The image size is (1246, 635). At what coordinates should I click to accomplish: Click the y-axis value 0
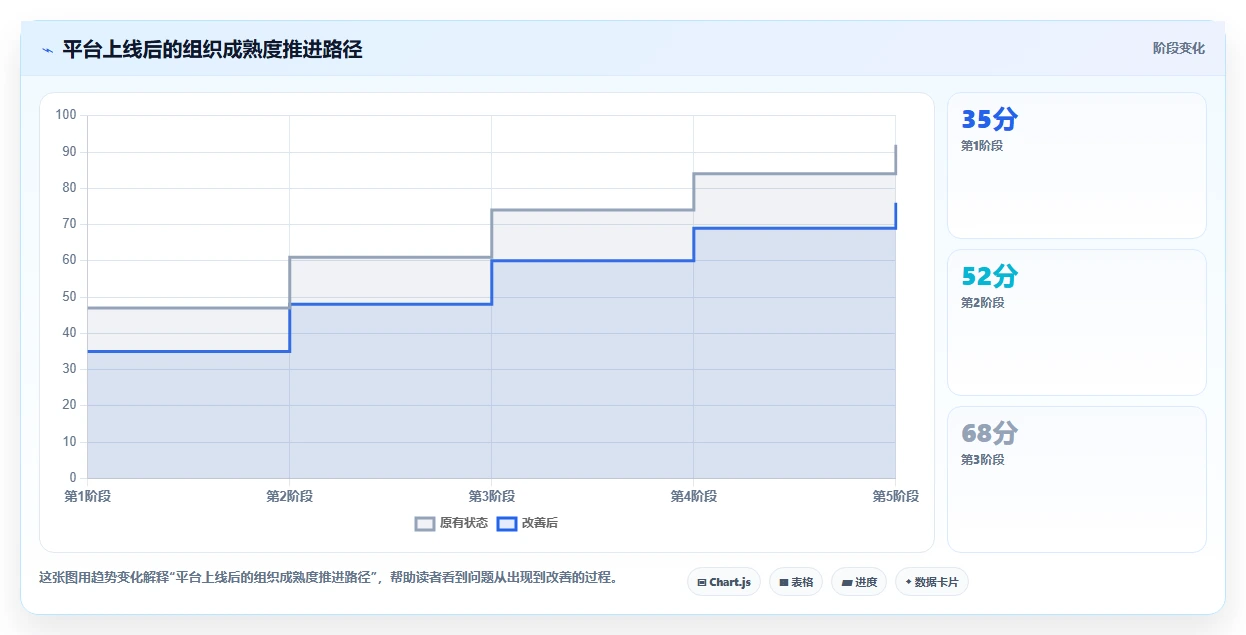(73, 478)
